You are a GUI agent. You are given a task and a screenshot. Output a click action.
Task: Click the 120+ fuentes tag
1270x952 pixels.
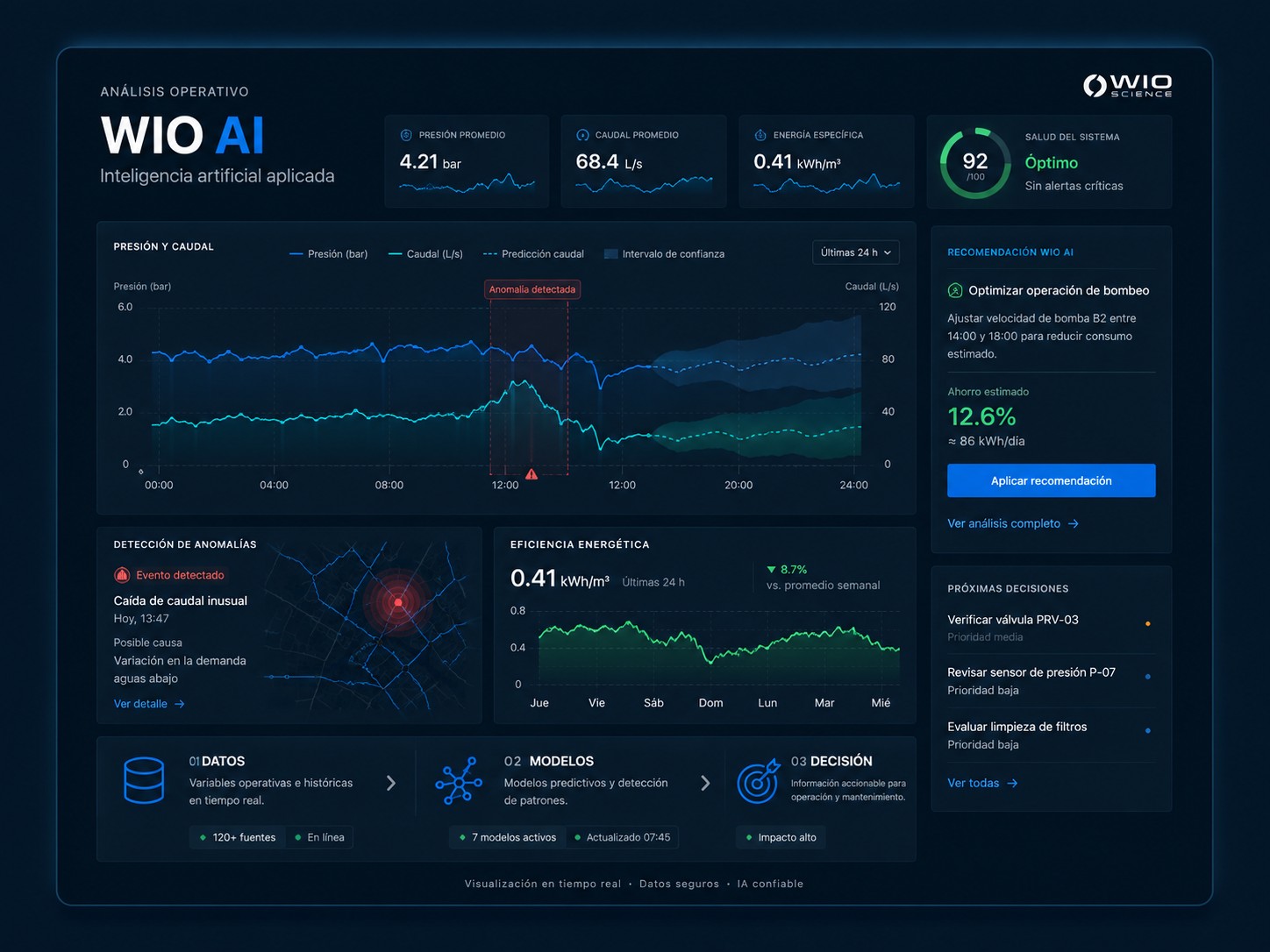pyautogui.click(x=237, y=837)
